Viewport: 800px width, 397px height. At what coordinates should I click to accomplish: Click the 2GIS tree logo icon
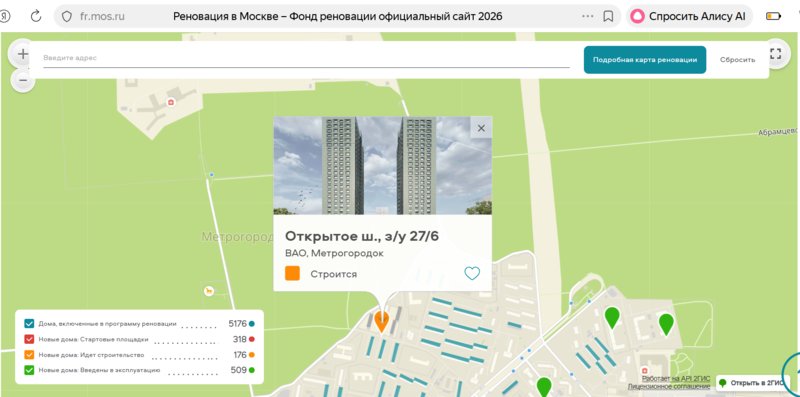(x=722, y=383)
